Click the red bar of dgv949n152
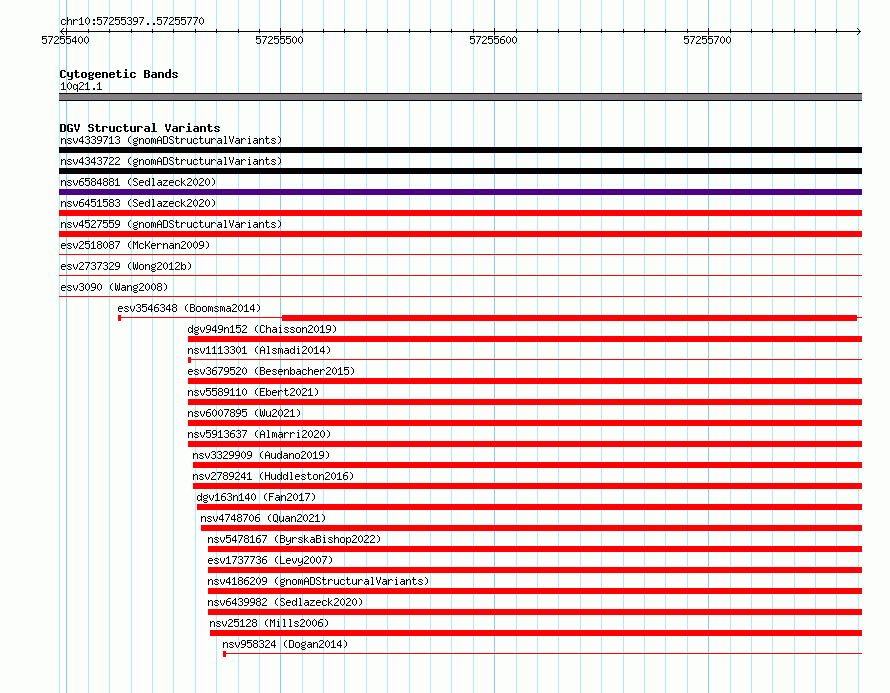The width and height of the screenshot is (890, 693). pyautogui.click(x=525, y=339)
